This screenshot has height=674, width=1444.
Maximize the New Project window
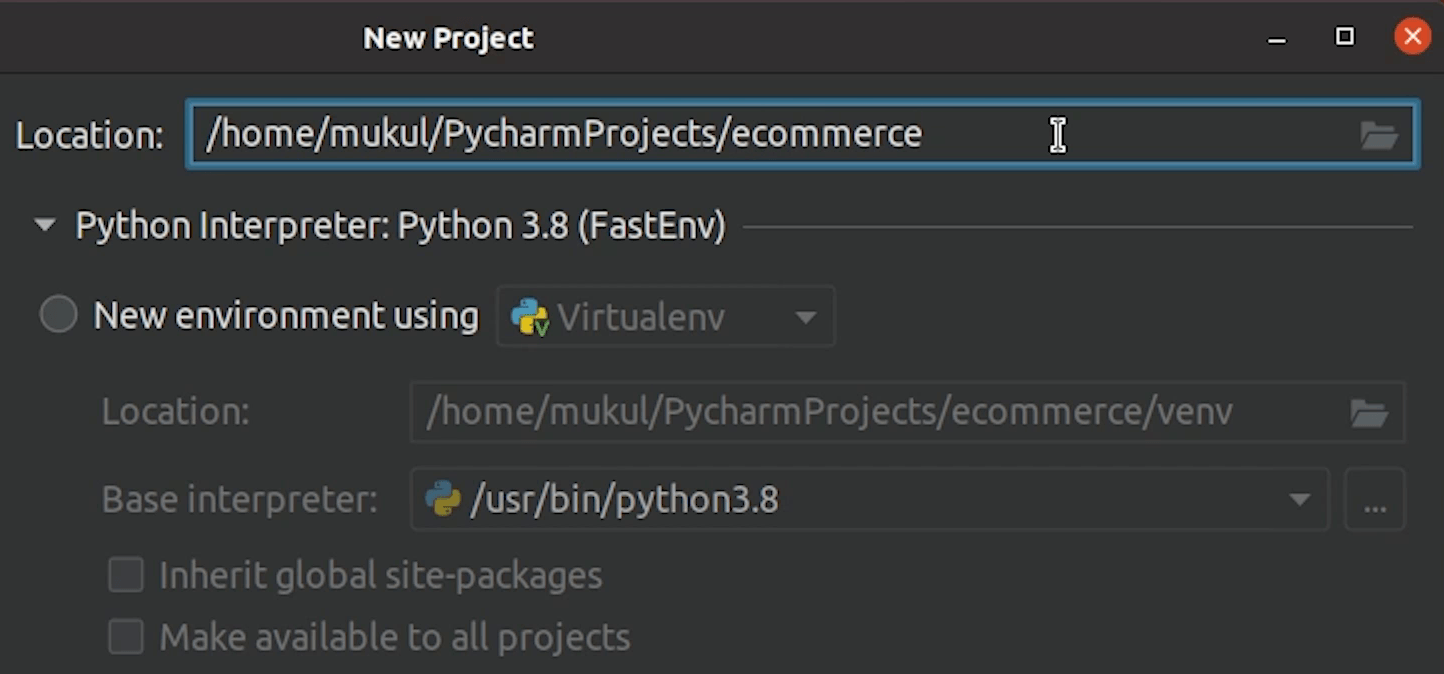[1344, 36]
